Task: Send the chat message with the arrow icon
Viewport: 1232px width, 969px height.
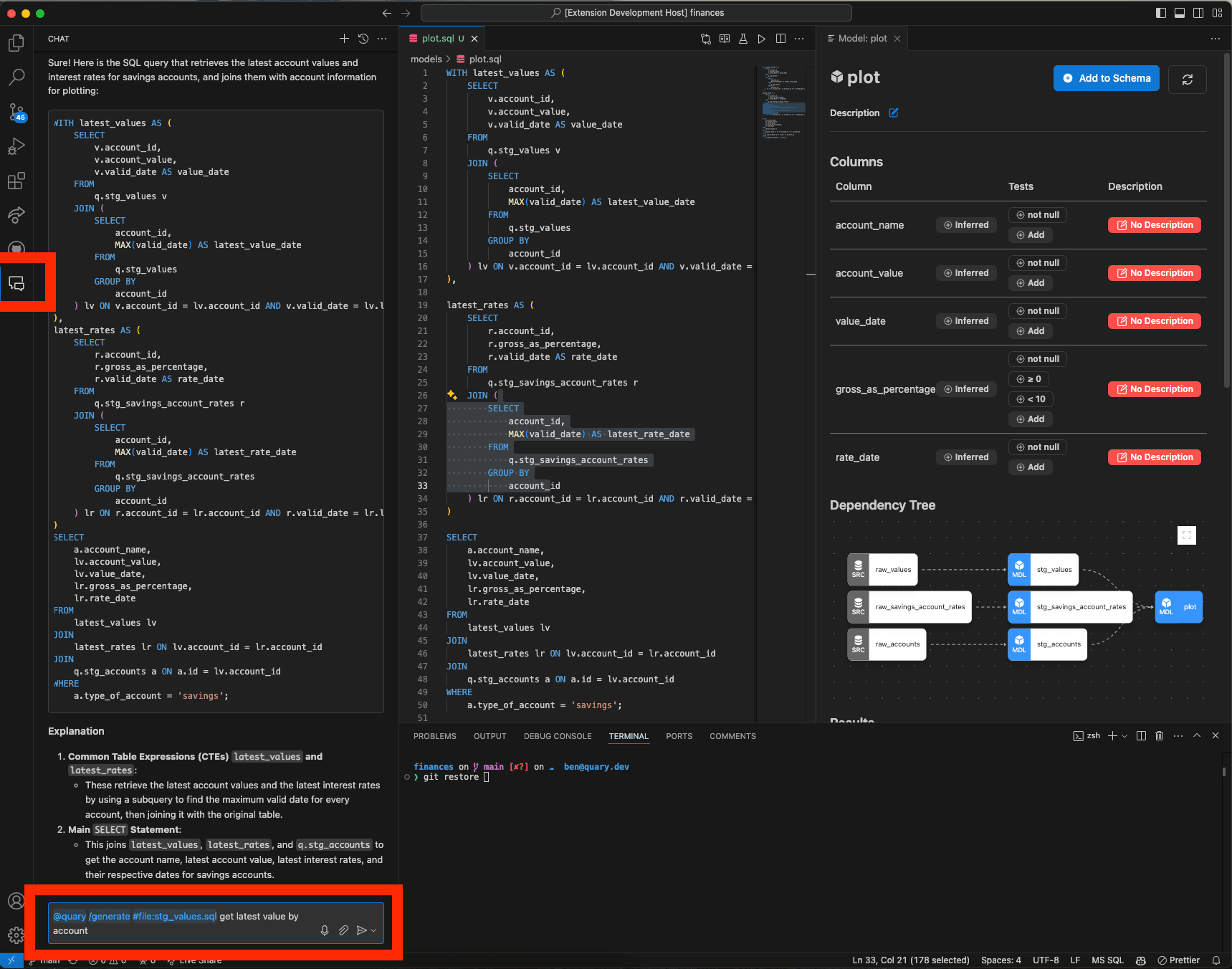Action: pos(362,930)
